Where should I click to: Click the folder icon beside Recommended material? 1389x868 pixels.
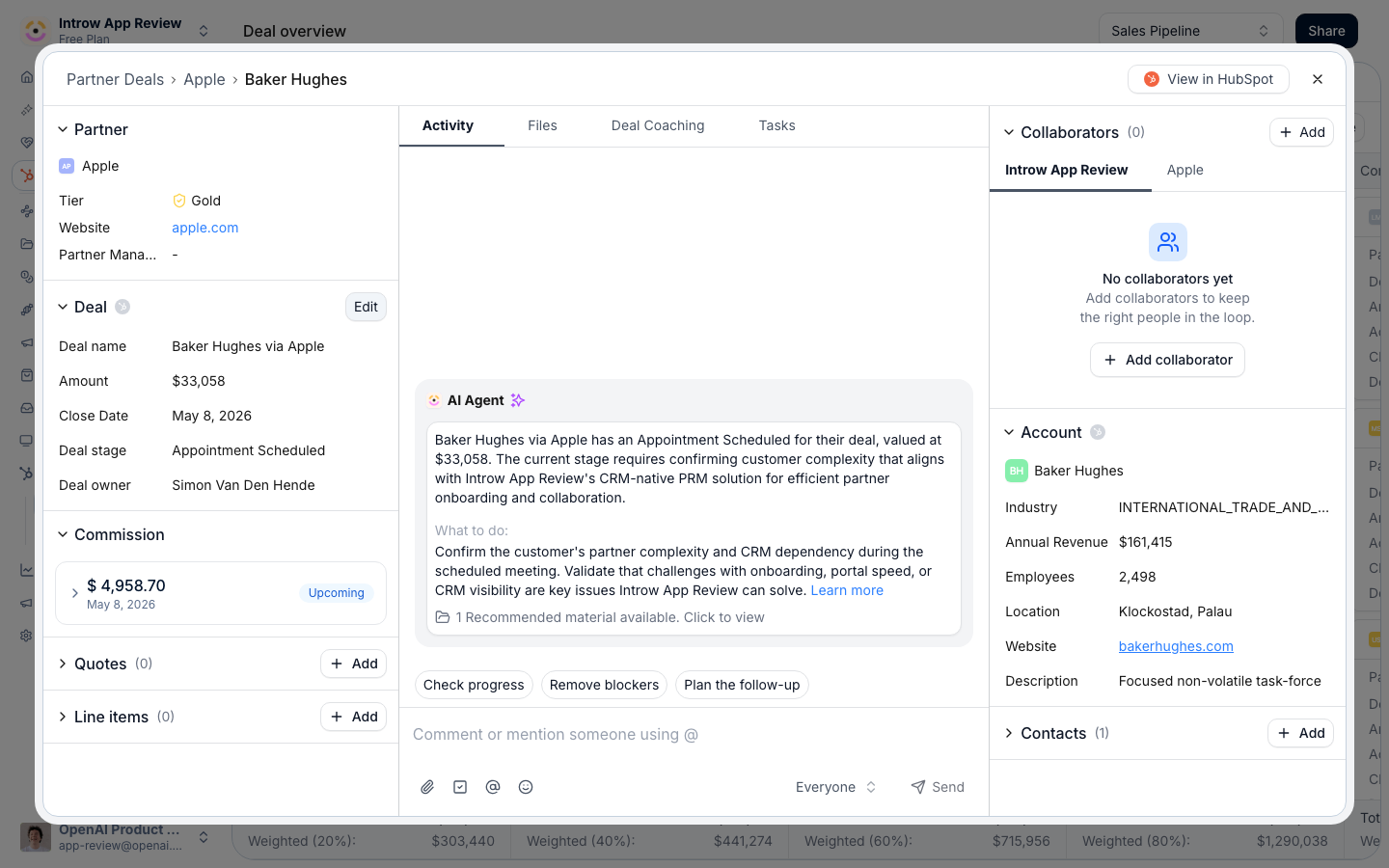click(443, 617)
